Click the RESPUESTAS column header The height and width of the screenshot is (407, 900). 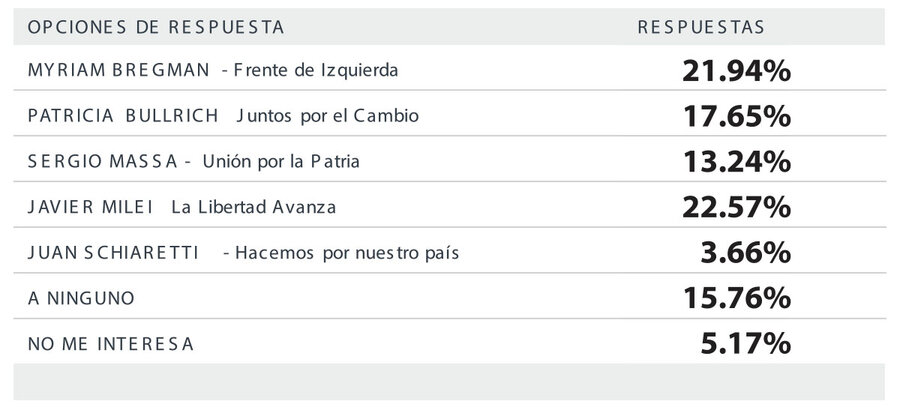click(x=701, y=27)
